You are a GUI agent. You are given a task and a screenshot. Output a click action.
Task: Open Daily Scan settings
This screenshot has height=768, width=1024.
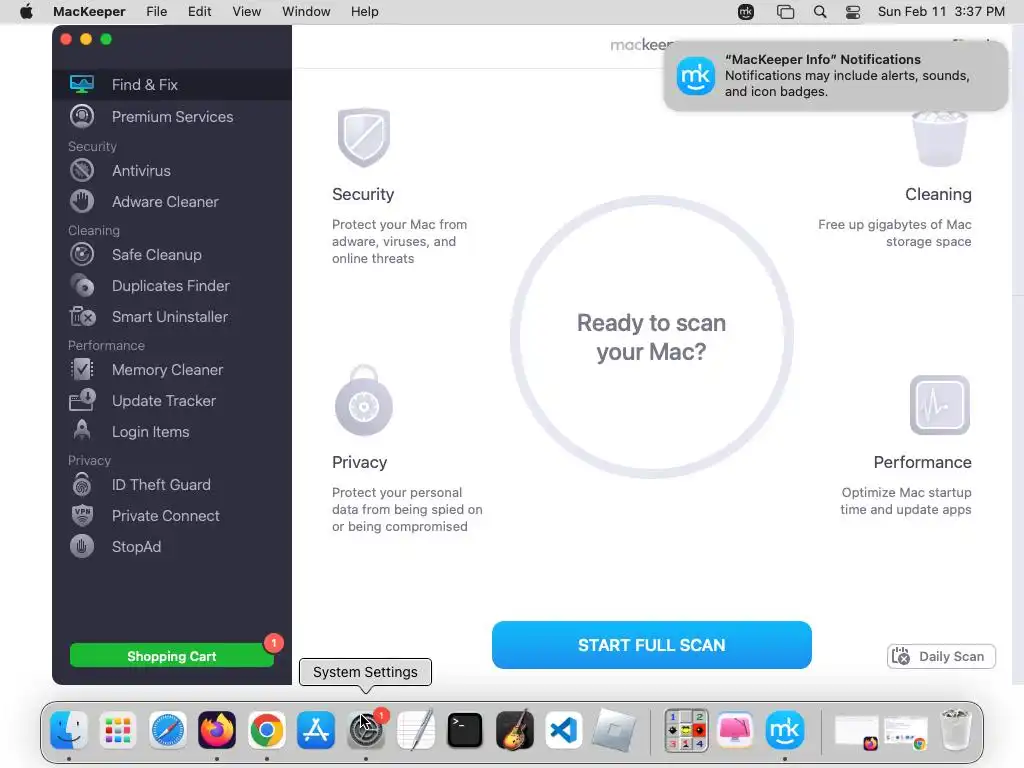(941, 656)
